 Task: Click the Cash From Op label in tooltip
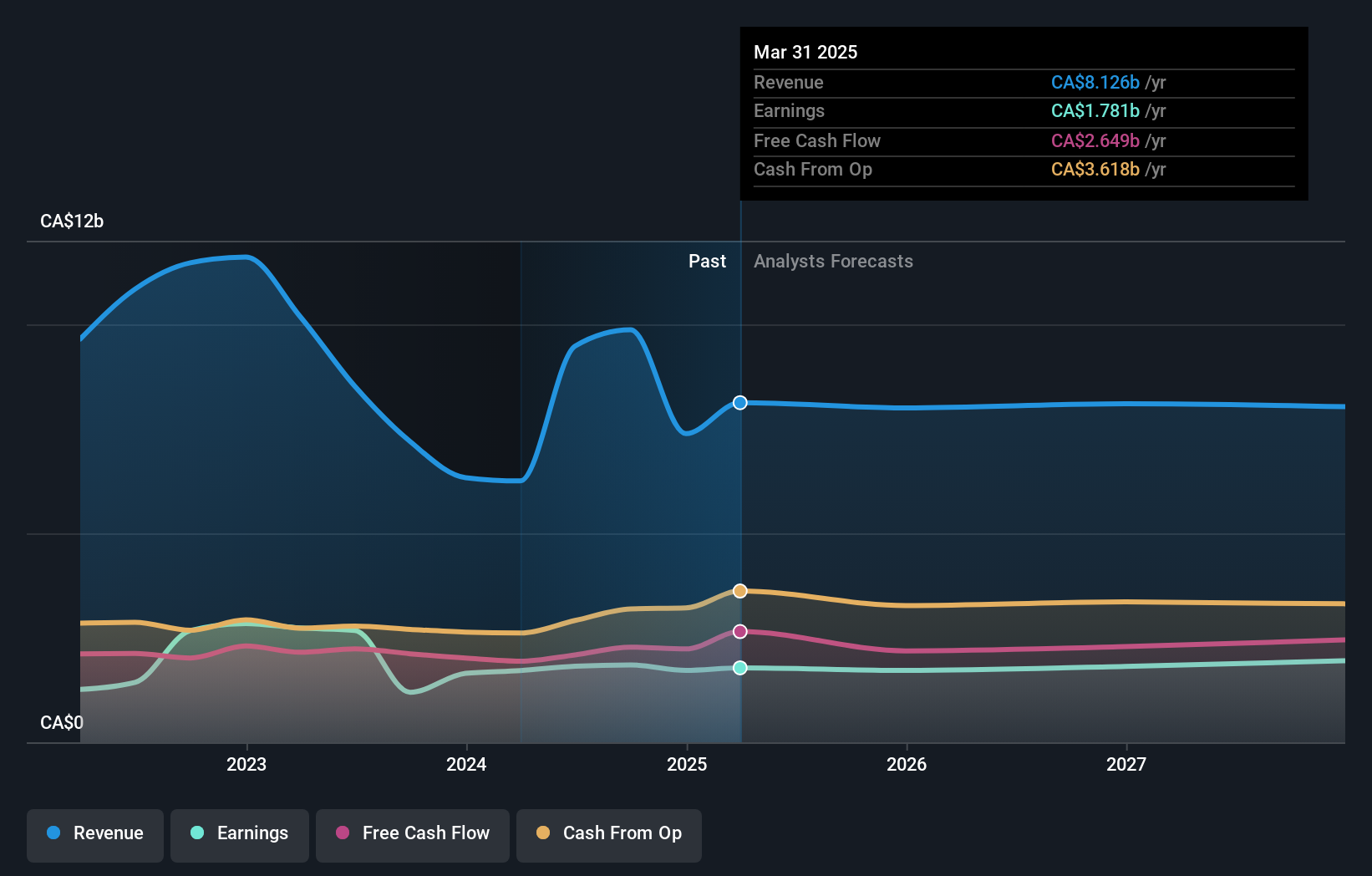click(813, 169)
